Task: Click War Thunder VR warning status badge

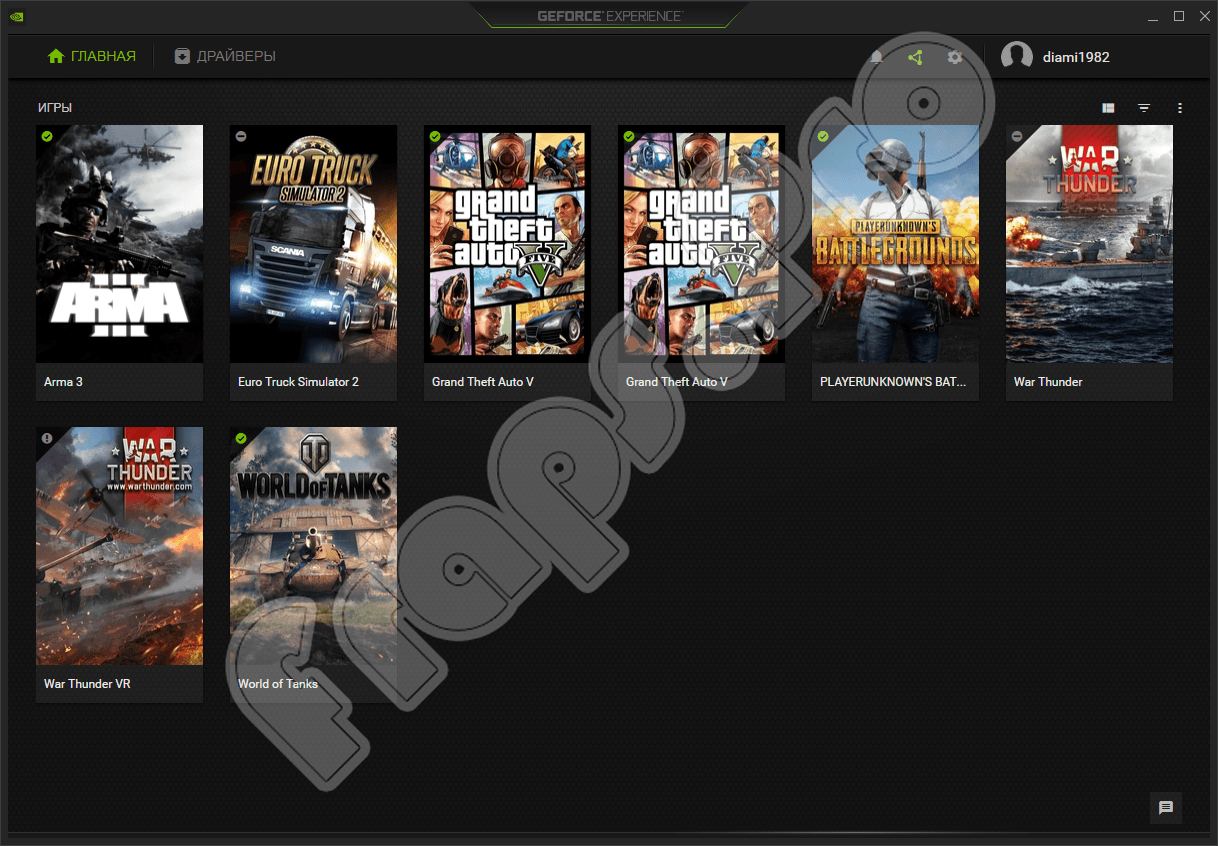Action: pos(47,438)
